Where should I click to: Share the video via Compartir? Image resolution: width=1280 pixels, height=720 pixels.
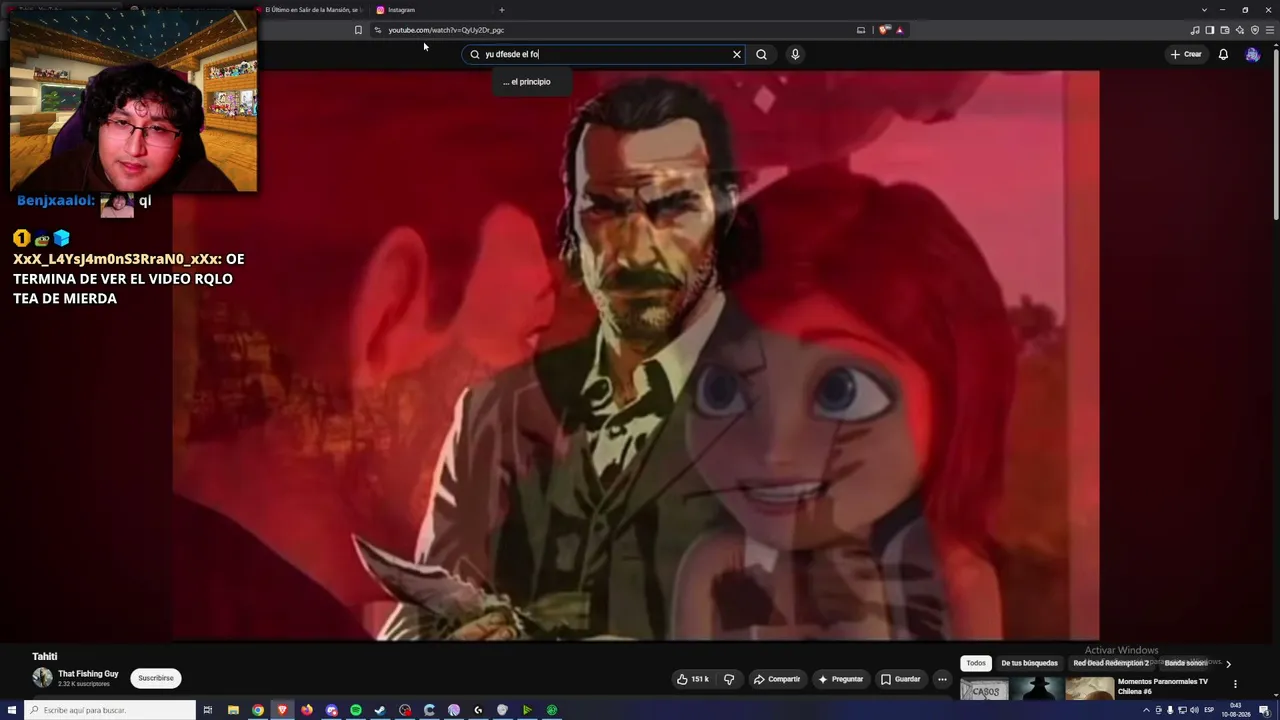(777, 679)
